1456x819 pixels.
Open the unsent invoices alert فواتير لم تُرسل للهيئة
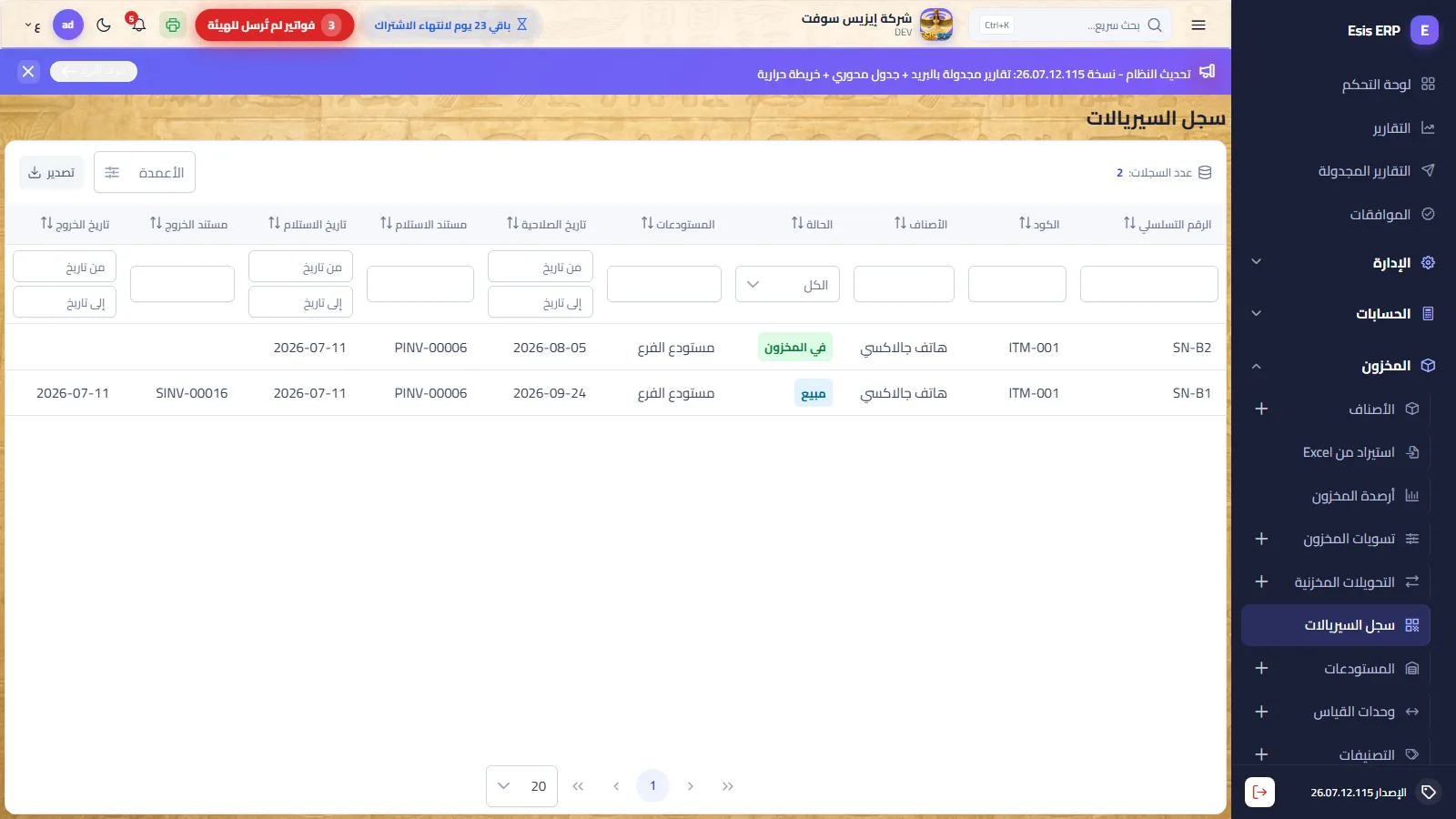pyautogui.click(x=275, y=25)
